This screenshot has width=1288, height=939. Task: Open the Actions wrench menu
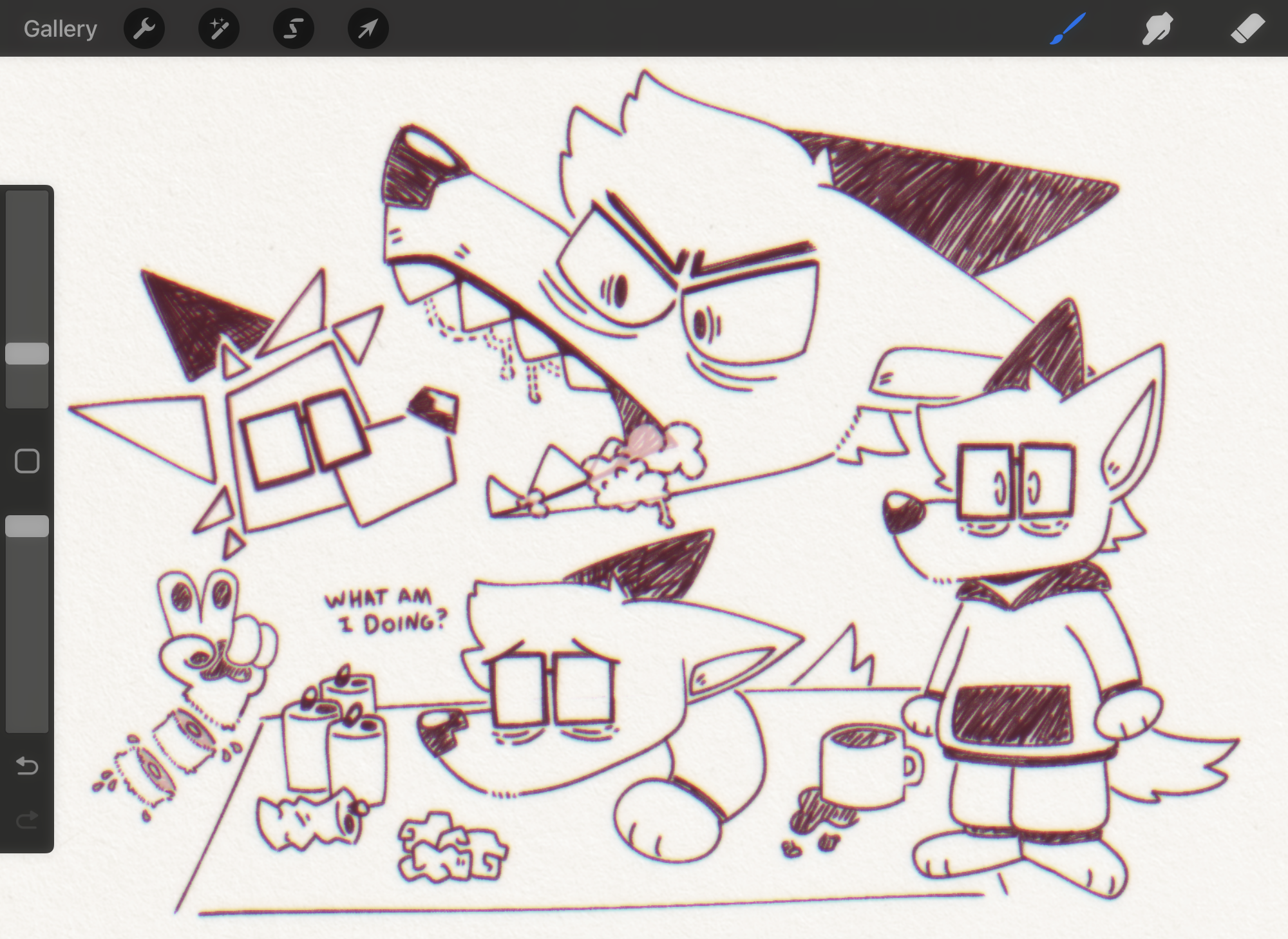[x=144, y=29]
